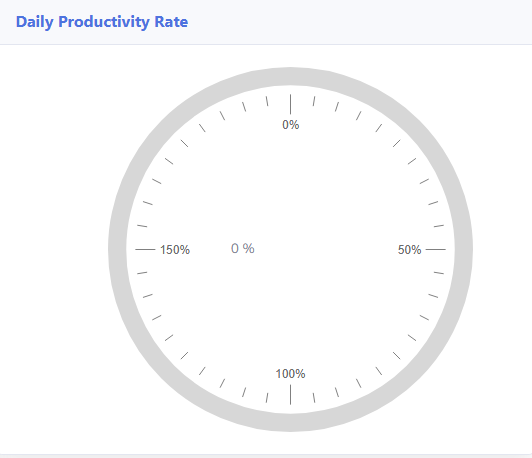
Task: Click the central 0 % value readout
Action: (243, 248)
